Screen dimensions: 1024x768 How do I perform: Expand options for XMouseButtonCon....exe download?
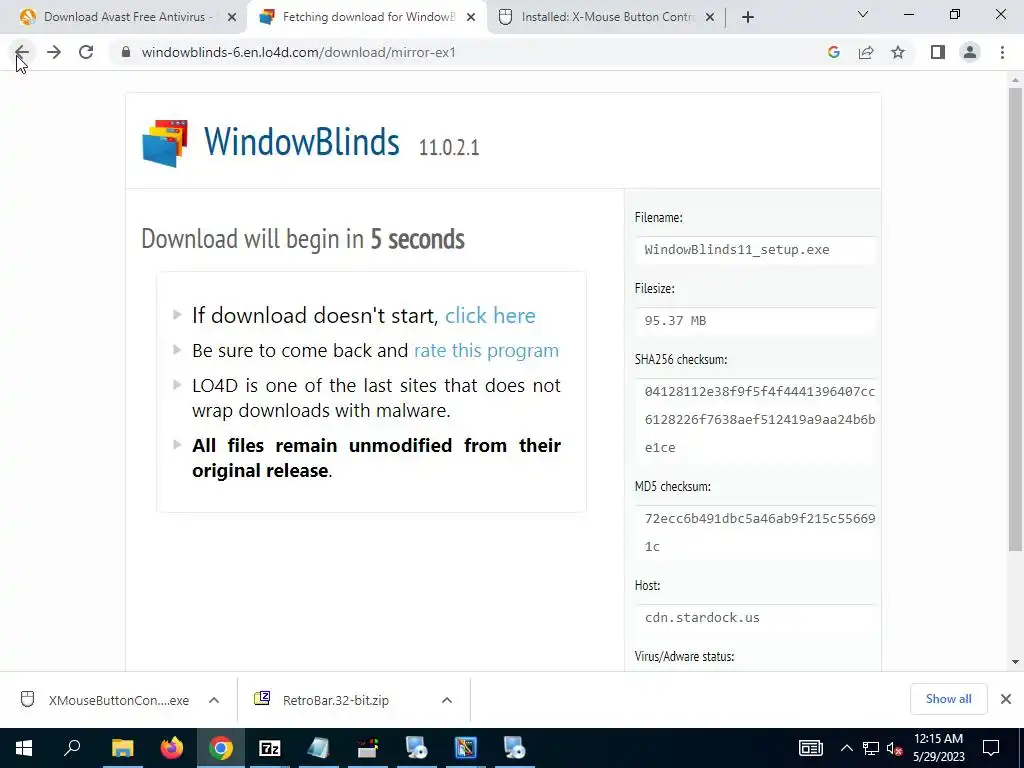pos(214,700)
